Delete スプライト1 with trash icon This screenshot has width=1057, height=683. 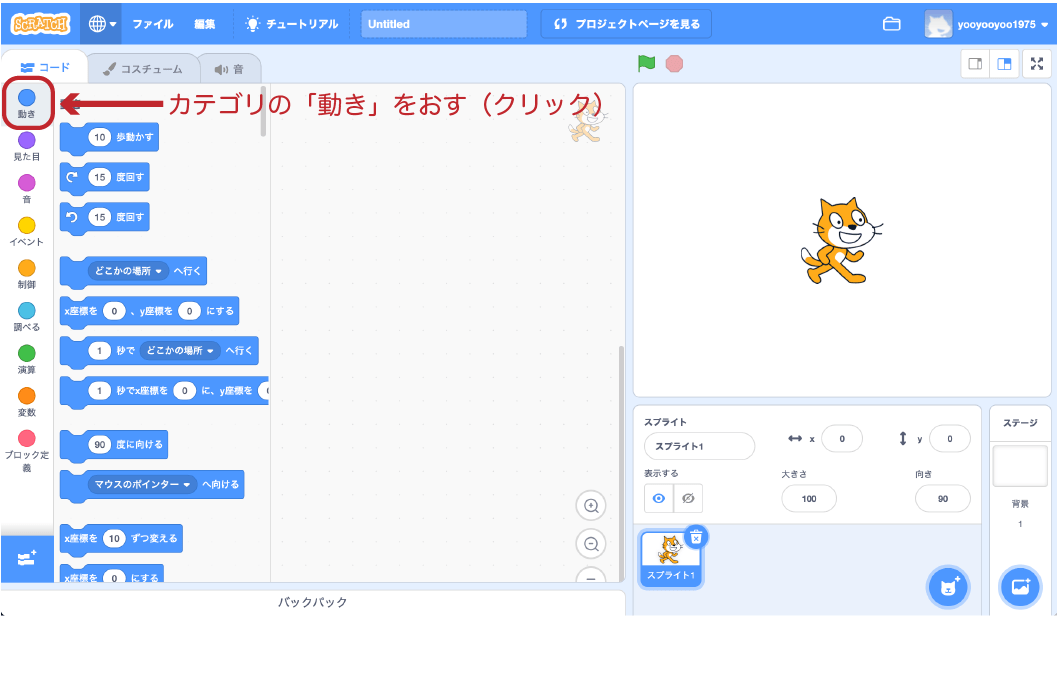pyautogui.click(x=696, y=537)
